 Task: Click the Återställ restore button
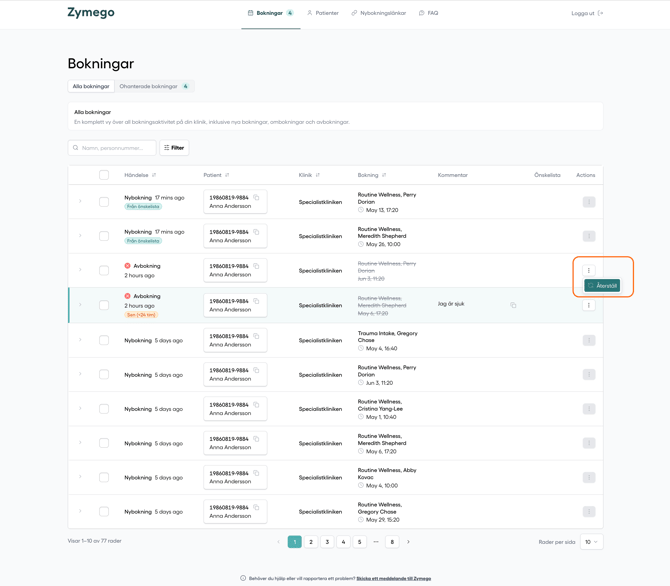coord(602,286)
